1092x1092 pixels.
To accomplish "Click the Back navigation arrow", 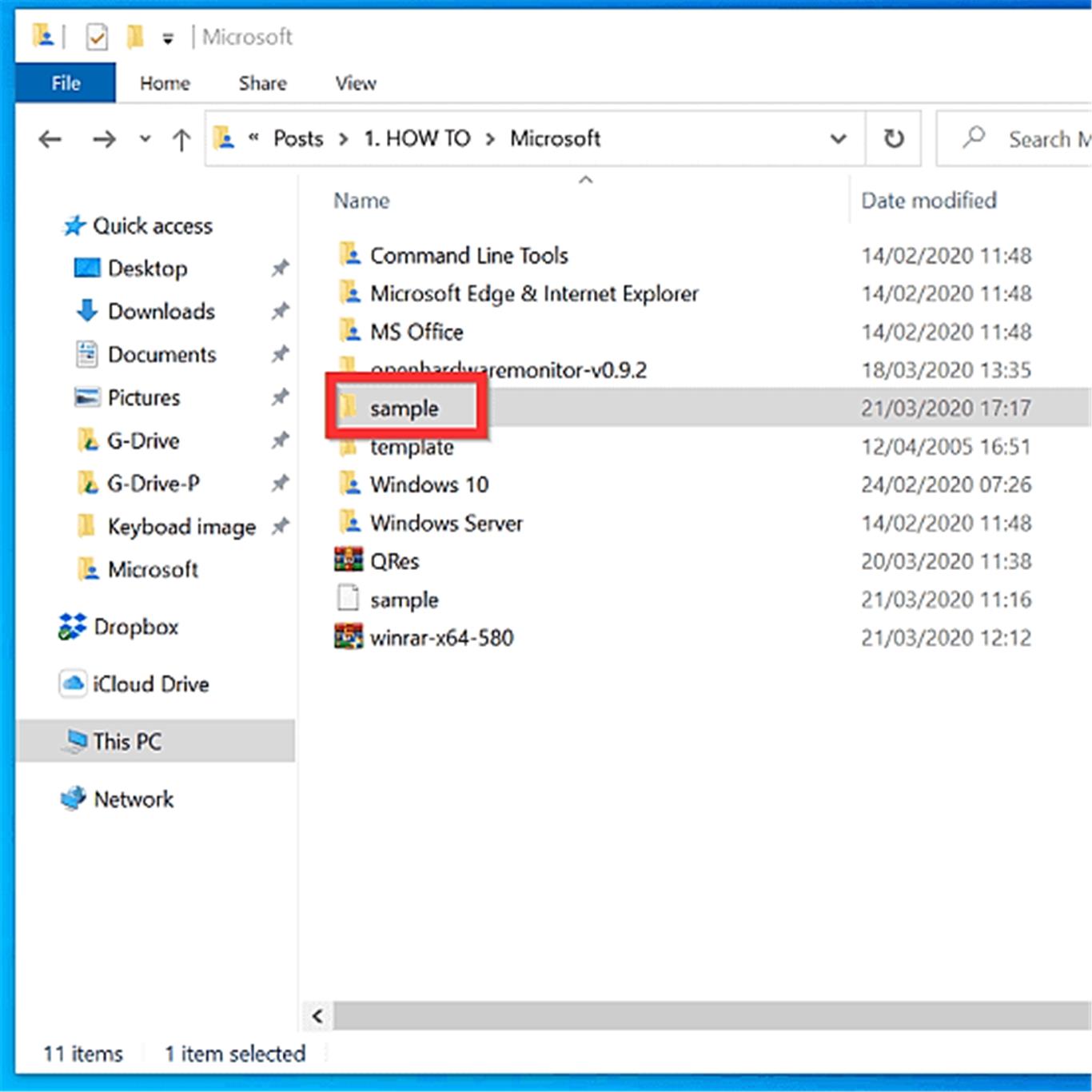I will point(50,140).
